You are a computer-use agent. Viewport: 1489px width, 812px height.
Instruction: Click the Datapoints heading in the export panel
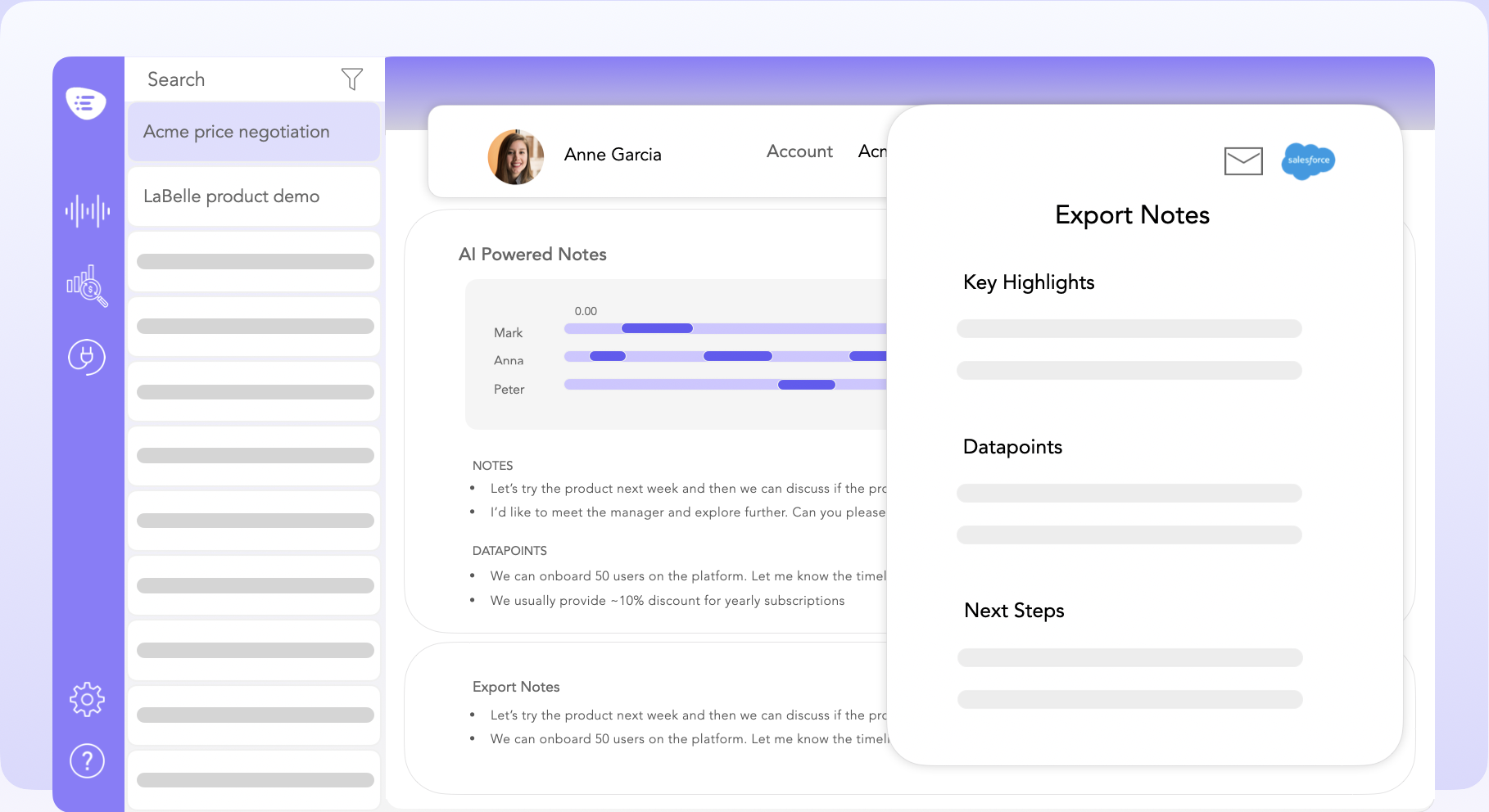click(1012, 447)
